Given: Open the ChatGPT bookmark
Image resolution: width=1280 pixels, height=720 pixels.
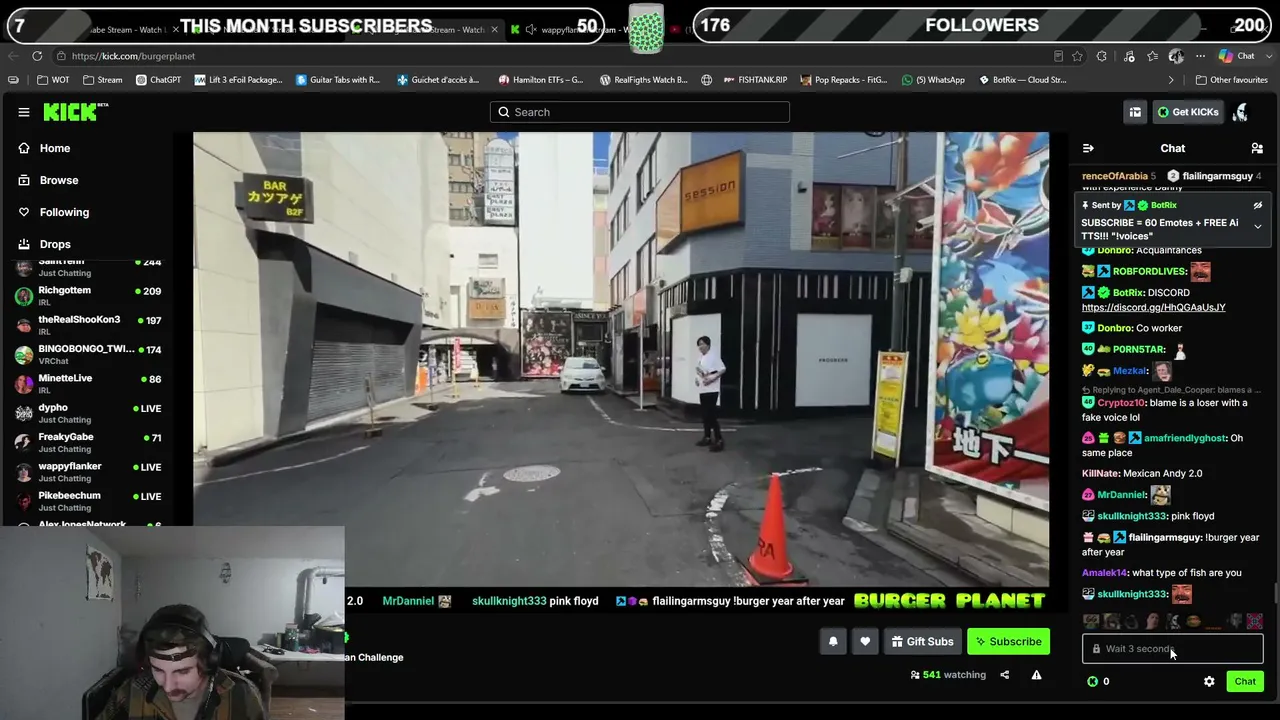Looking at the screenshot, I should (158, 80).
